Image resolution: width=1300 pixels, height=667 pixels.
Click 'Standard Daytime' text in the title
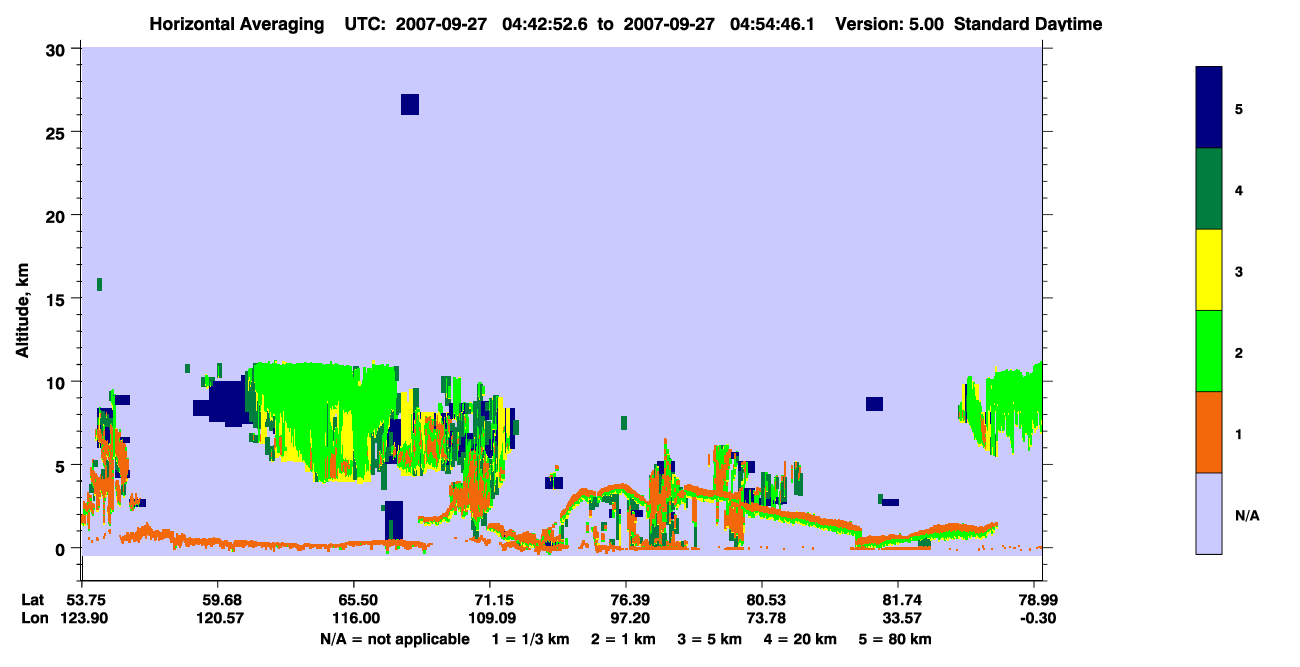[1028, 24]
